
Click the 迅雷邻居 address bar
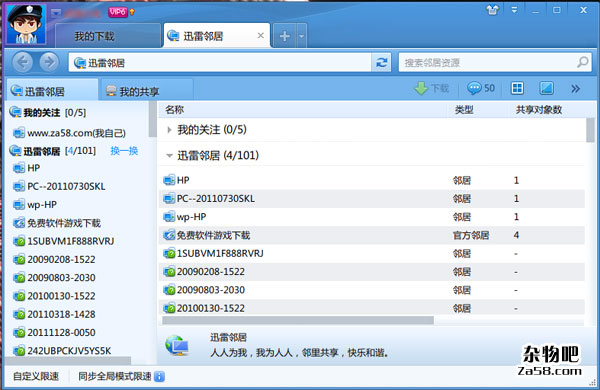click(220, 62)
